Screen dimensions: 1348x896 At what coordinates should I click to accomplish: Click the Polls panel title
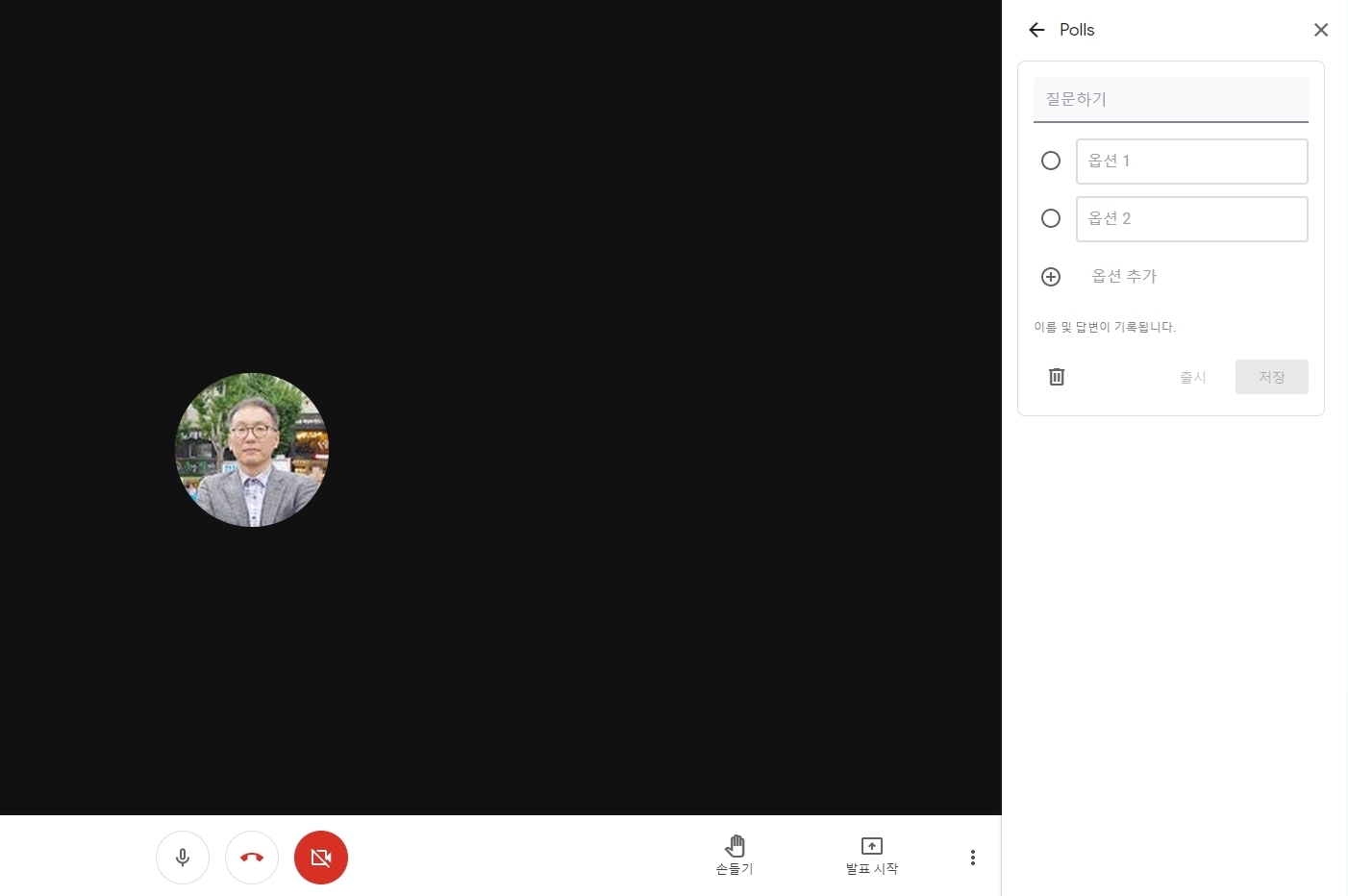[x=1077, y=30]
